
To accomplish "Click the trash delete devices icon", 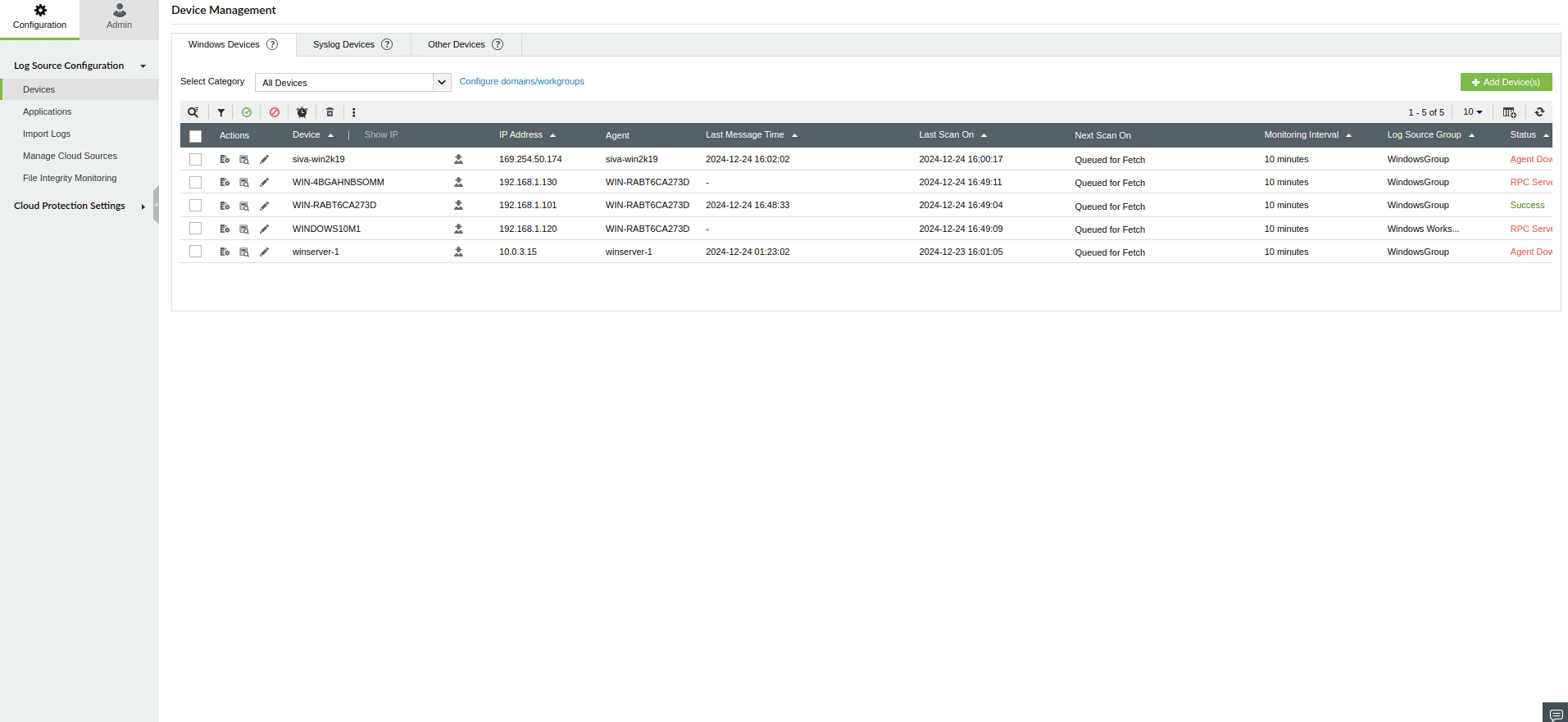I will point(330,112).
